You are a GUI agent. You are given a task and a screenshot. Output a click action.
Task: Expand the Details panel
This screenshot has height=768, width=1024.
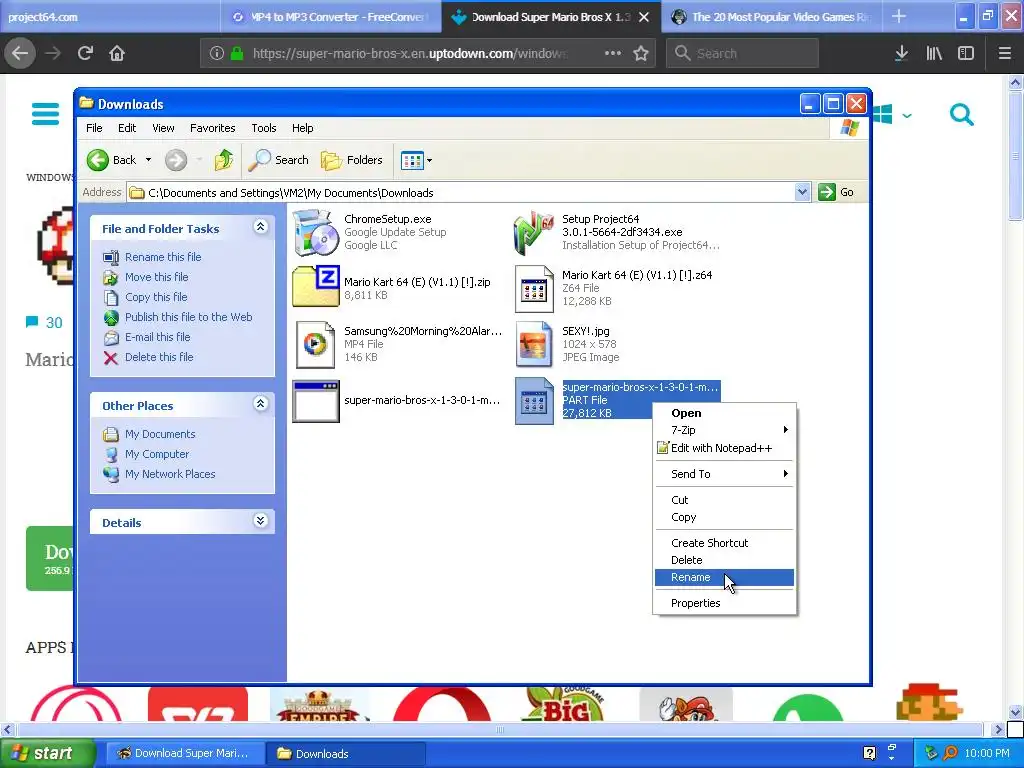point(261,520)
